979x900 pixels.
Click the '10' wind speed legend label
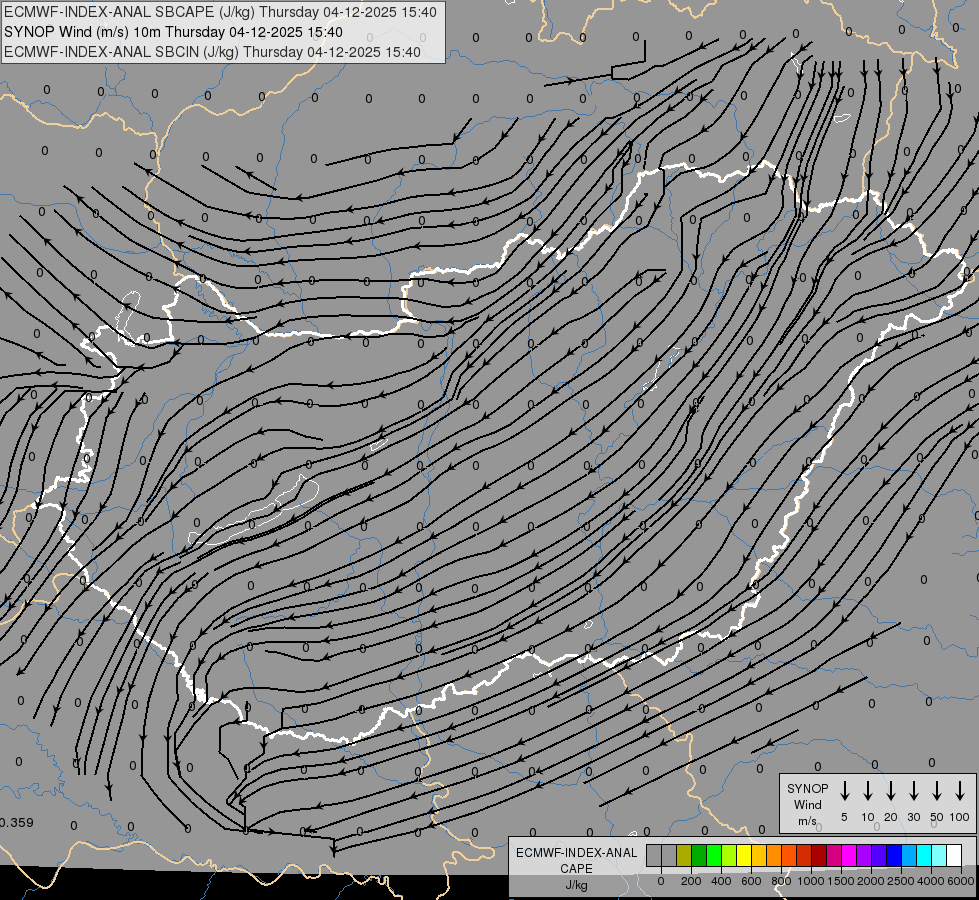[868, 817]
